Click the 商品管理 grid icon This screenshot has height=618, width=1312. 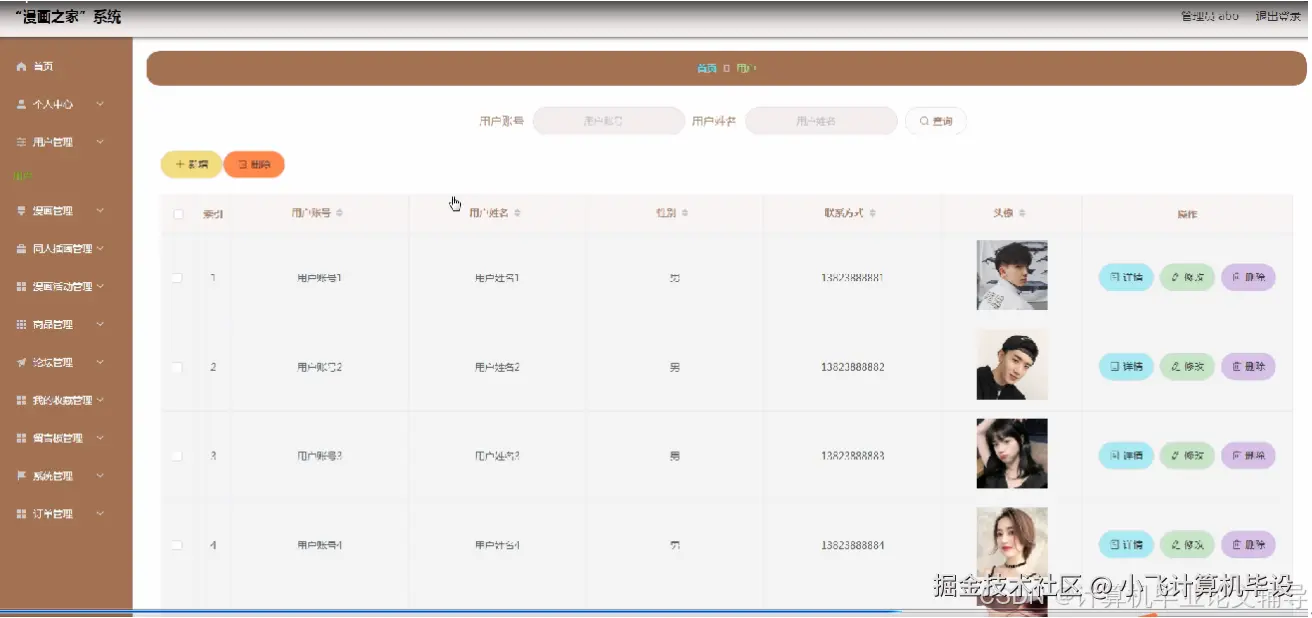coord(21,325)
